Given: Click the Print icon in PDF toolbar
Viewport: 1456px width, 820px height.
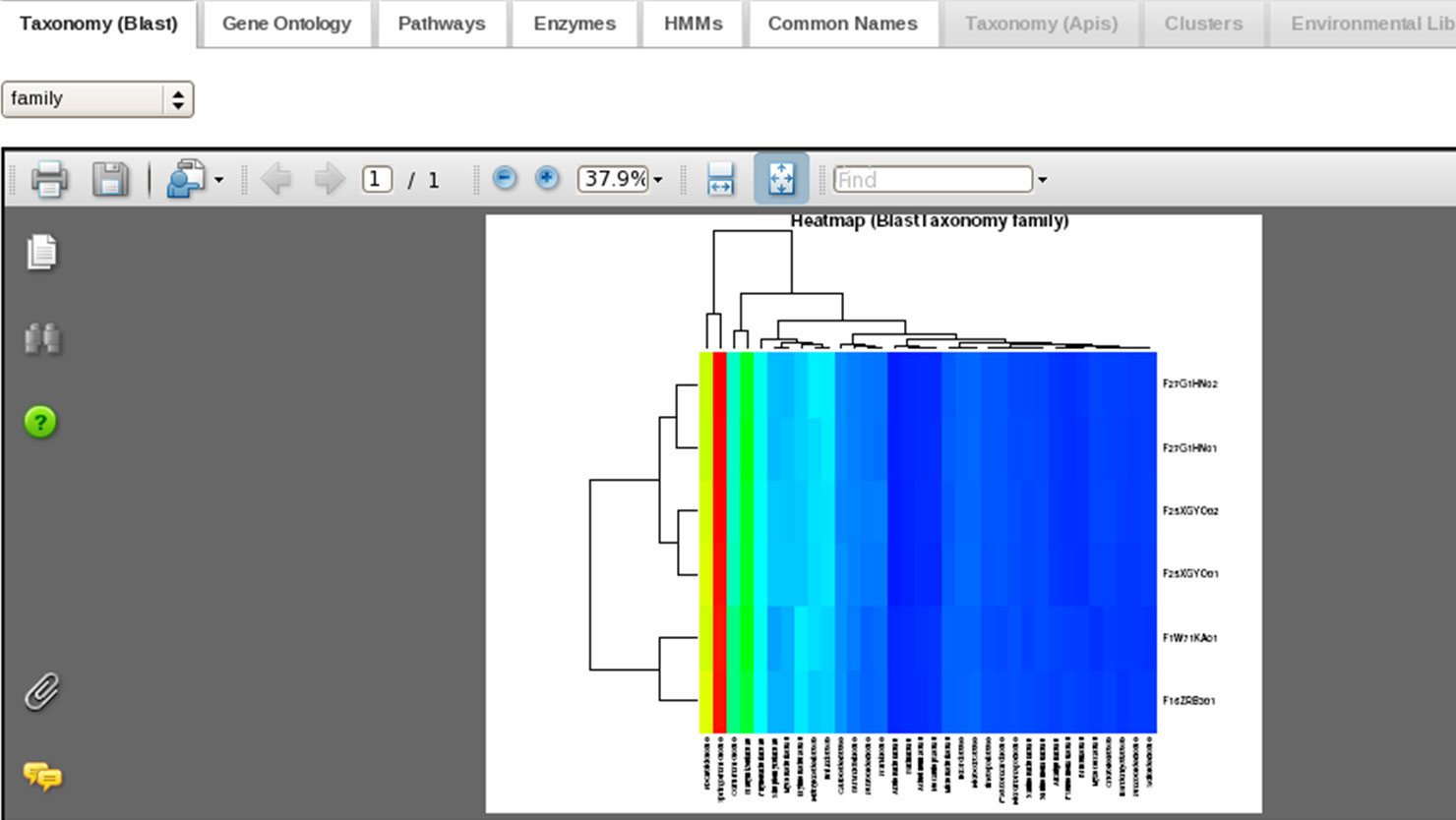Looking at the screenshot, I should click(49, 180).
